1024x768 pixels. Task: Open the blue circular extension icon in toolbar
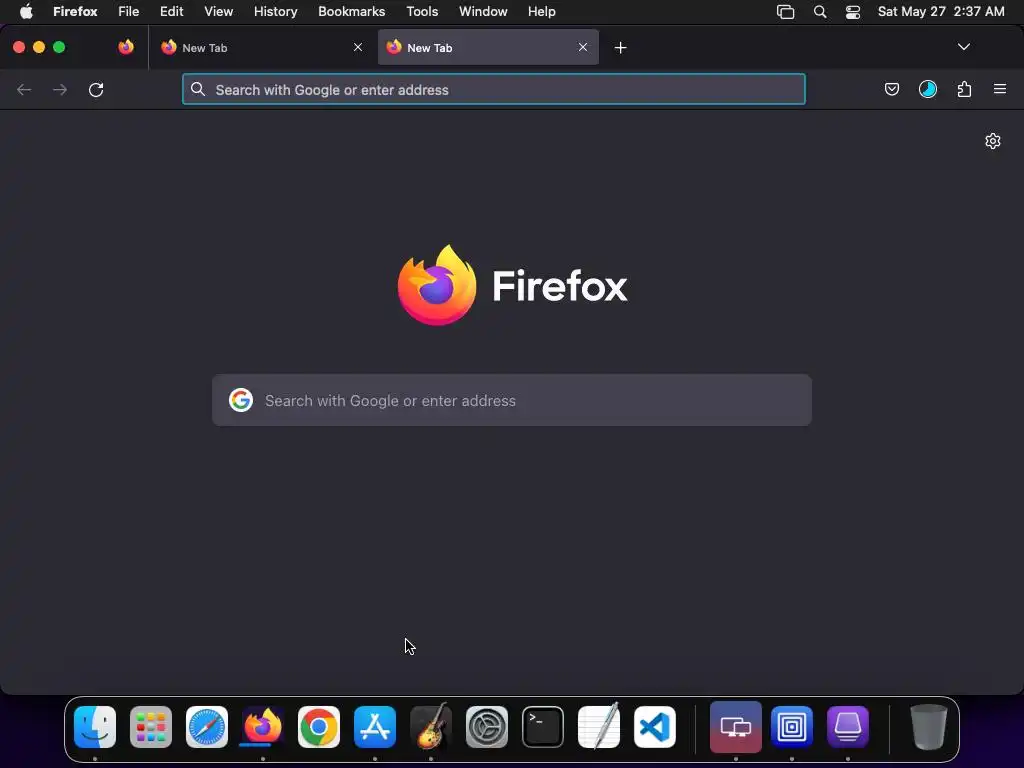click(x=927, y=89)
